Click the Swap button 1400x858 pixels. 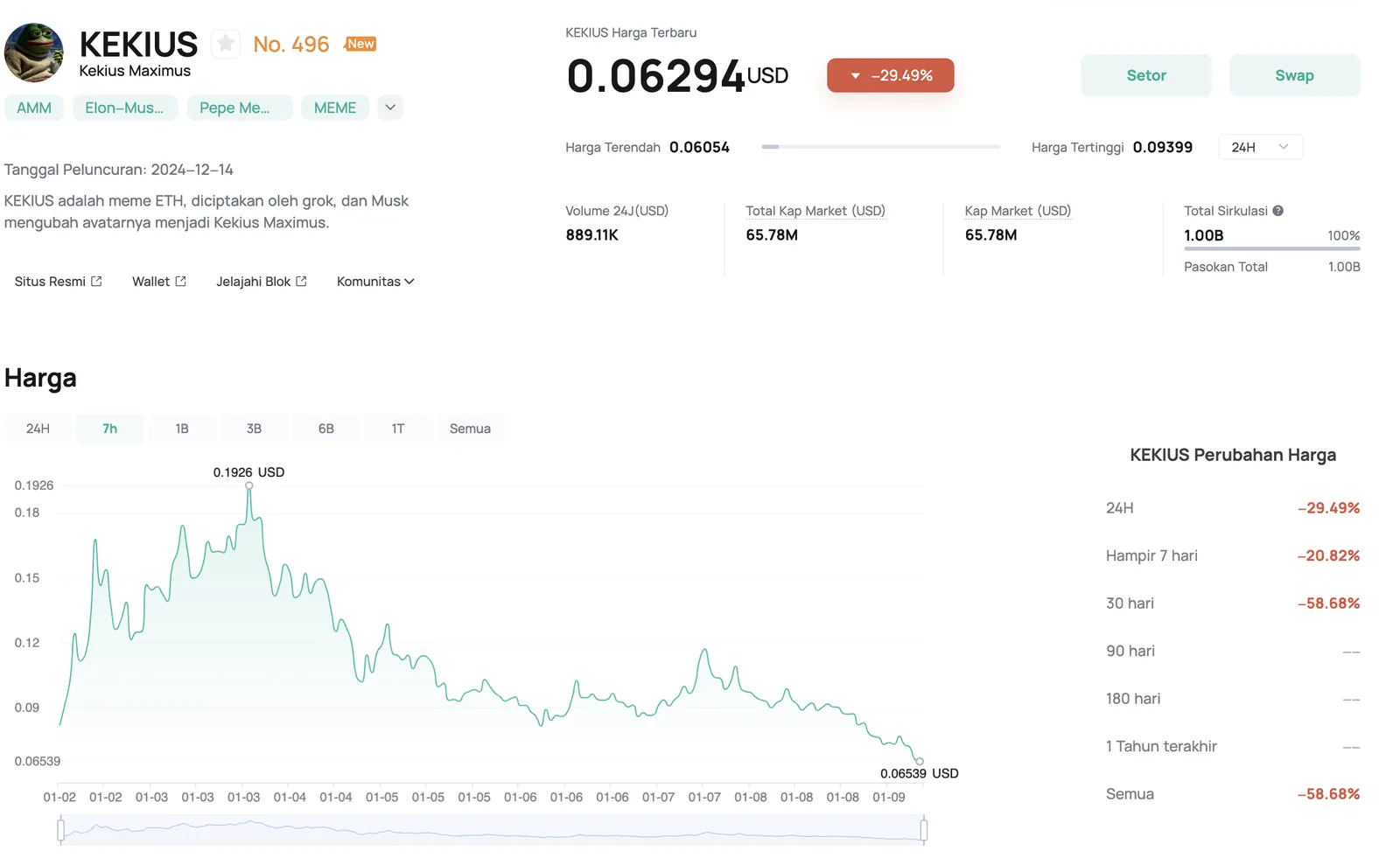point(1294,75)
